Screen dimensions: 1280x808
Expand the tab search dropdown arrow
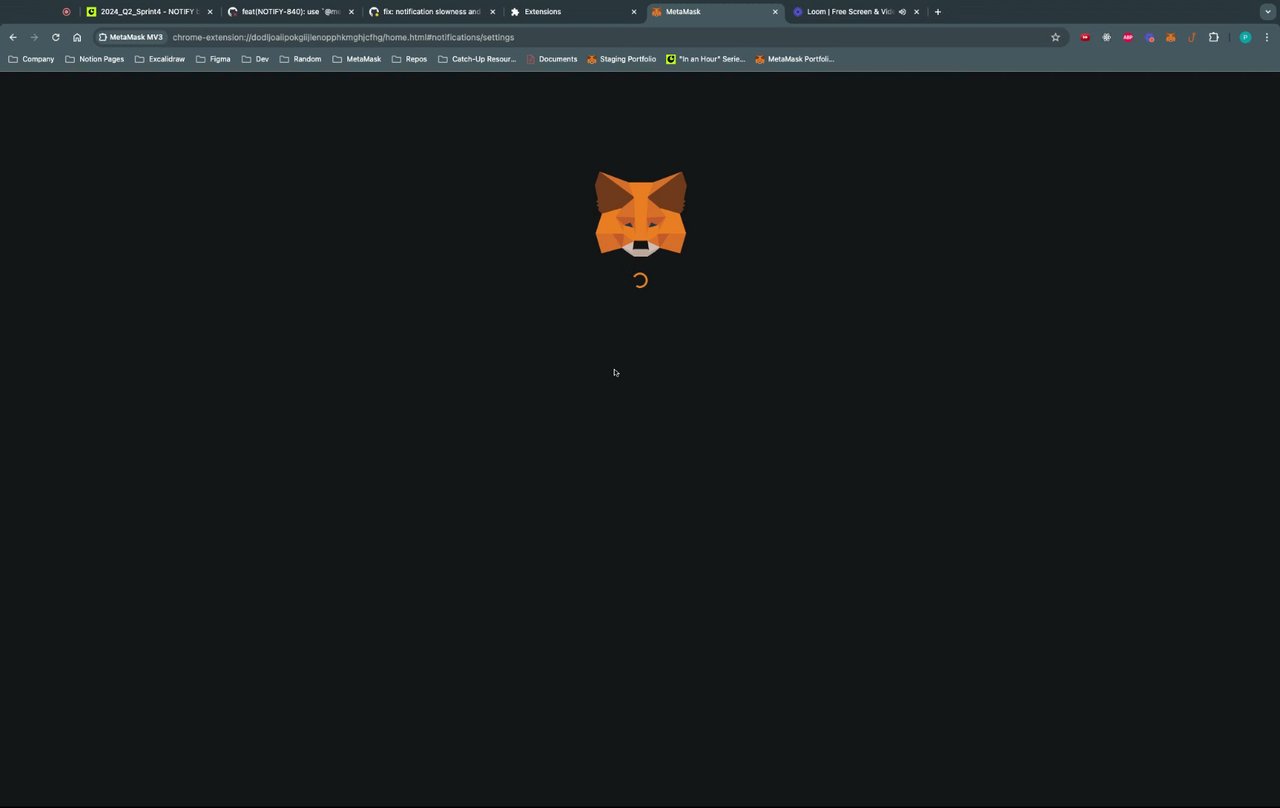[1267, 12]
